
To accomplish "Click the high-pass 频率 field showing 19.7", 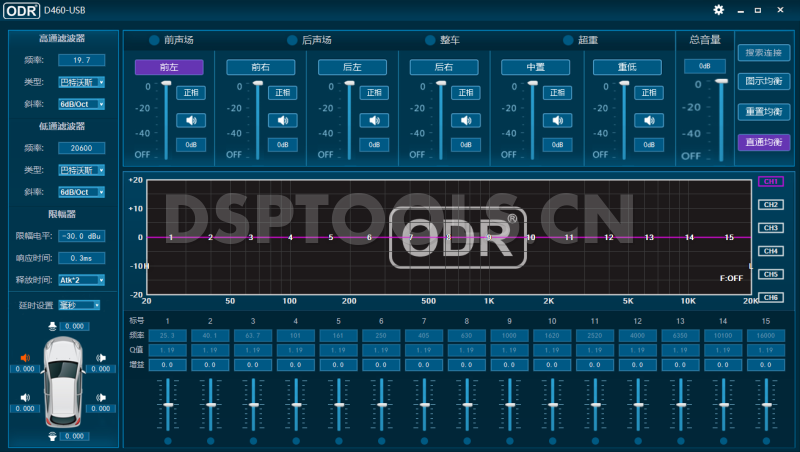I will click(x=82, y=60).
